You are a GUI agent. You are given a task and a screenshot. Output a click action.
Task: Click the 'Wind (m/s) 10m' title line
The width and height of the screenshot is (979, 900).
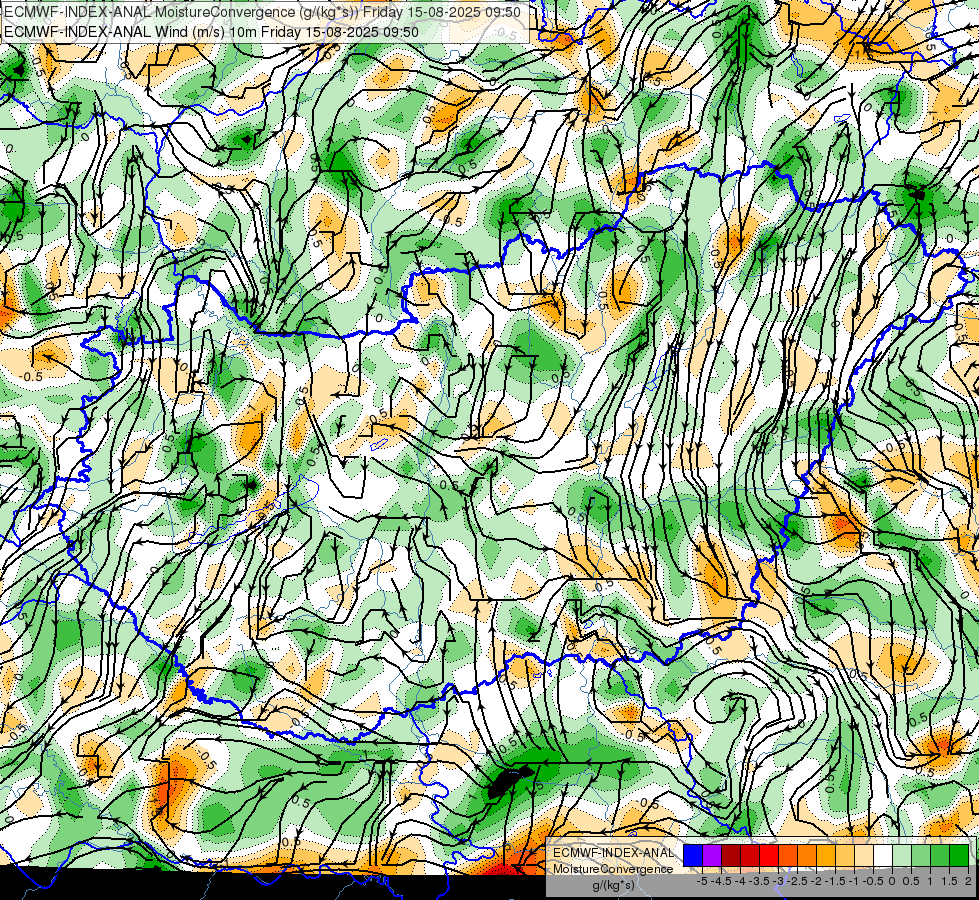point(211,31)
